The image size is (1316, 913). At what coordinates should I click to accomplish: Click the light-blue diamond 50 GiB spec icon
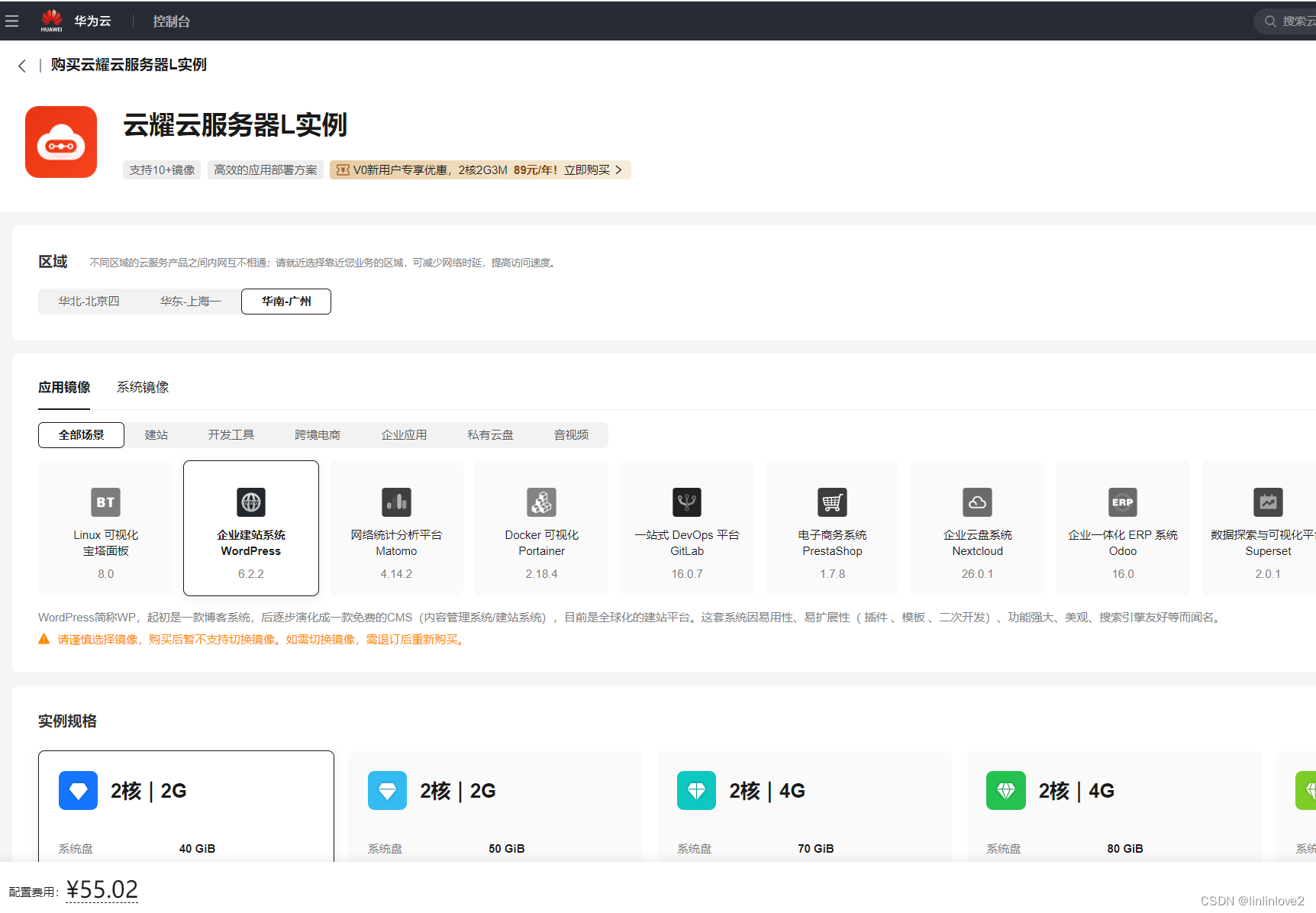[x=387, y=791]
